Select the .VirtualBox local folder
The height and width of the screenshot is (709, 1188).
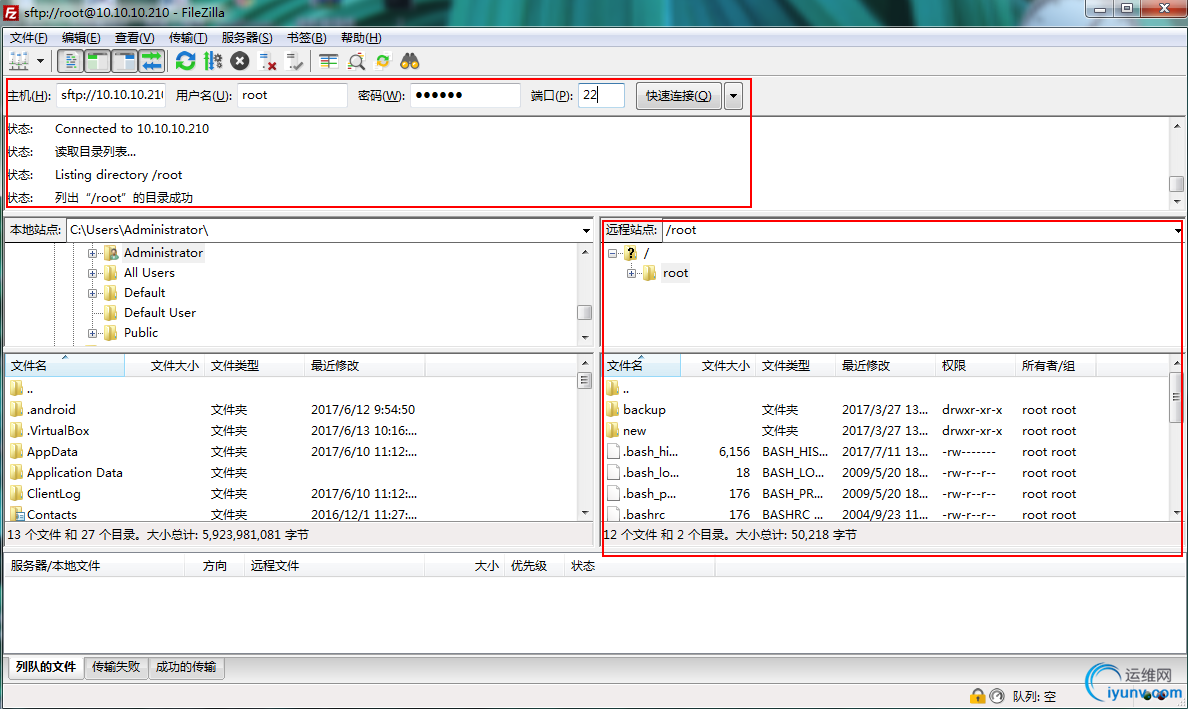[x=58, y=431]
